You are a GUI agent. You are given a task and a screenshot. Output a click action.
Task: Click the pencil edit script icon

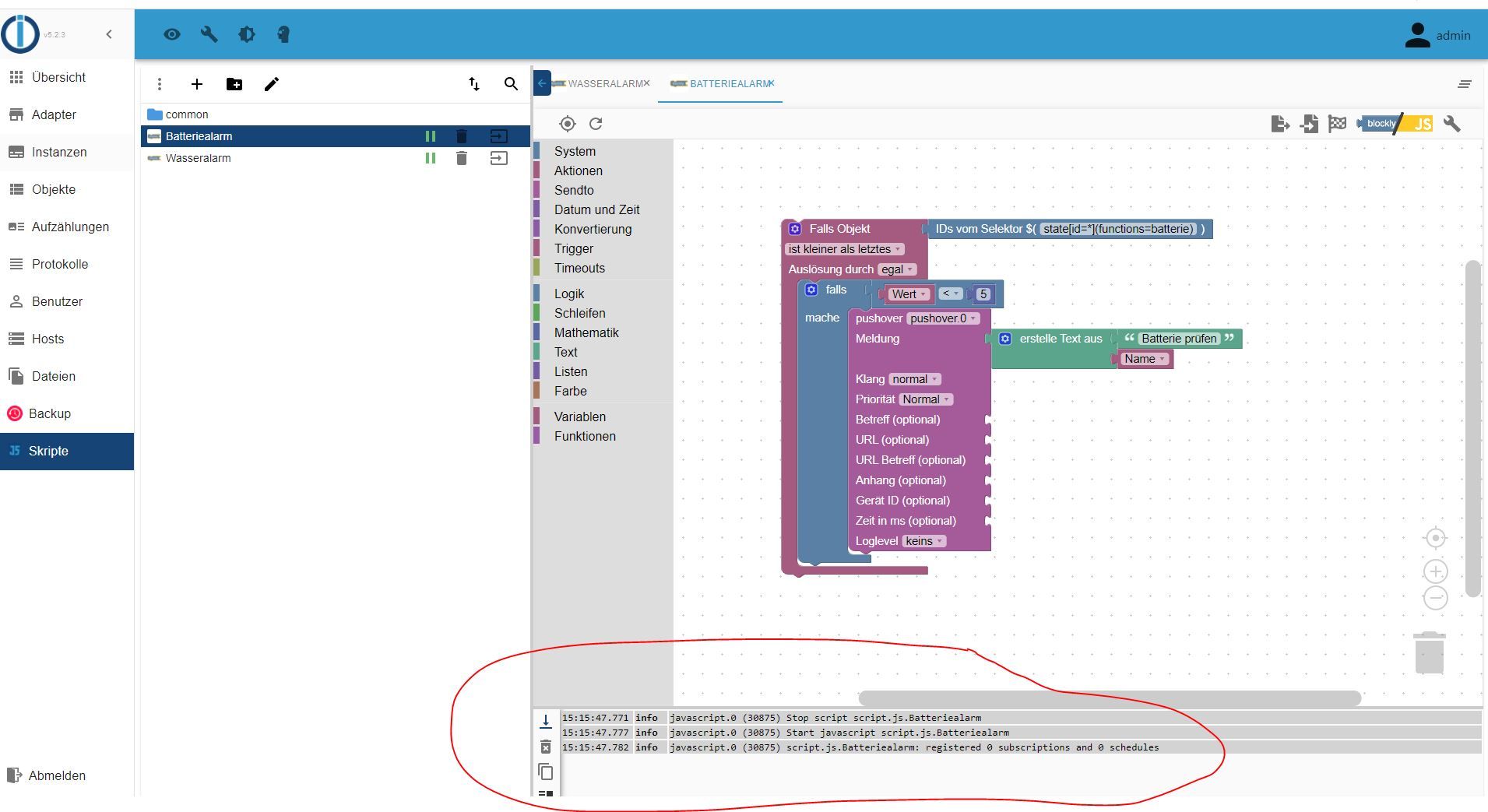tap(271, 84)
